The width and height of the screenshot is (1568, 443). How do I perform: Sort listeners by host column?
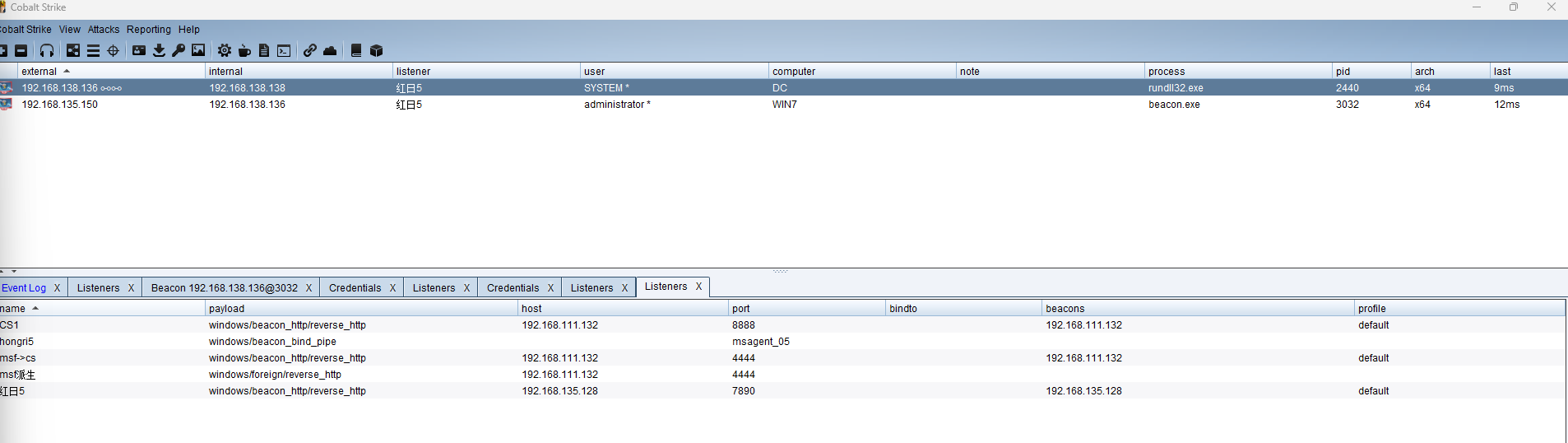pos(624,309)
